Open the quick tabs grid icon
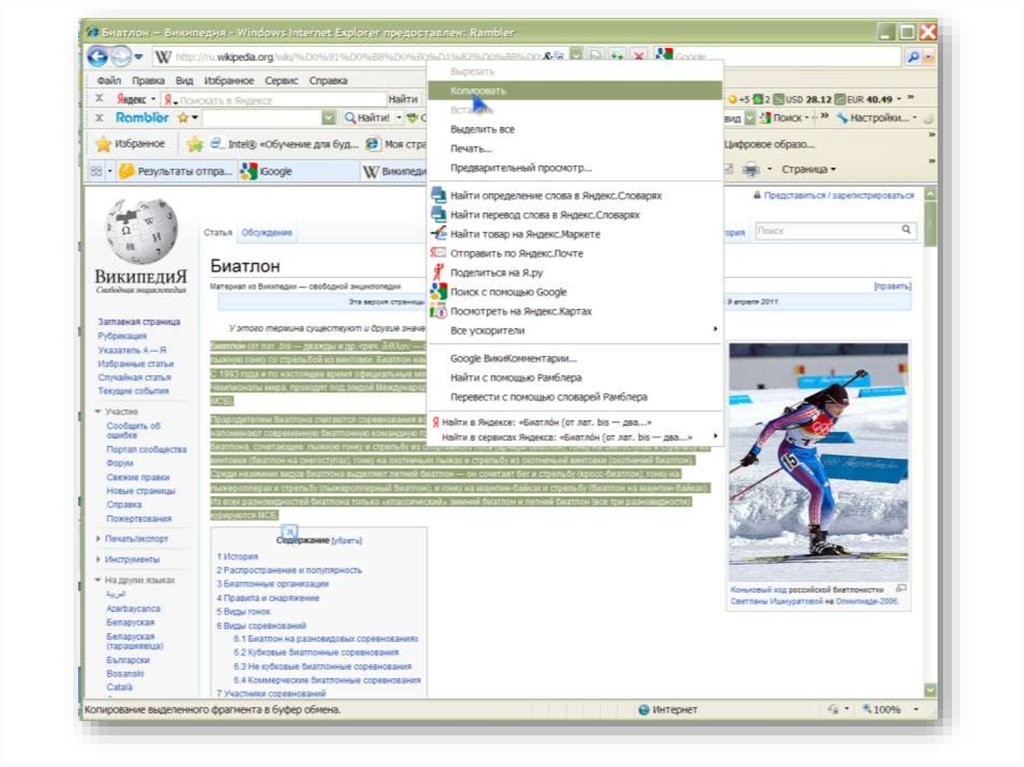Screen dimensions: 1024x767 point(97,171)
